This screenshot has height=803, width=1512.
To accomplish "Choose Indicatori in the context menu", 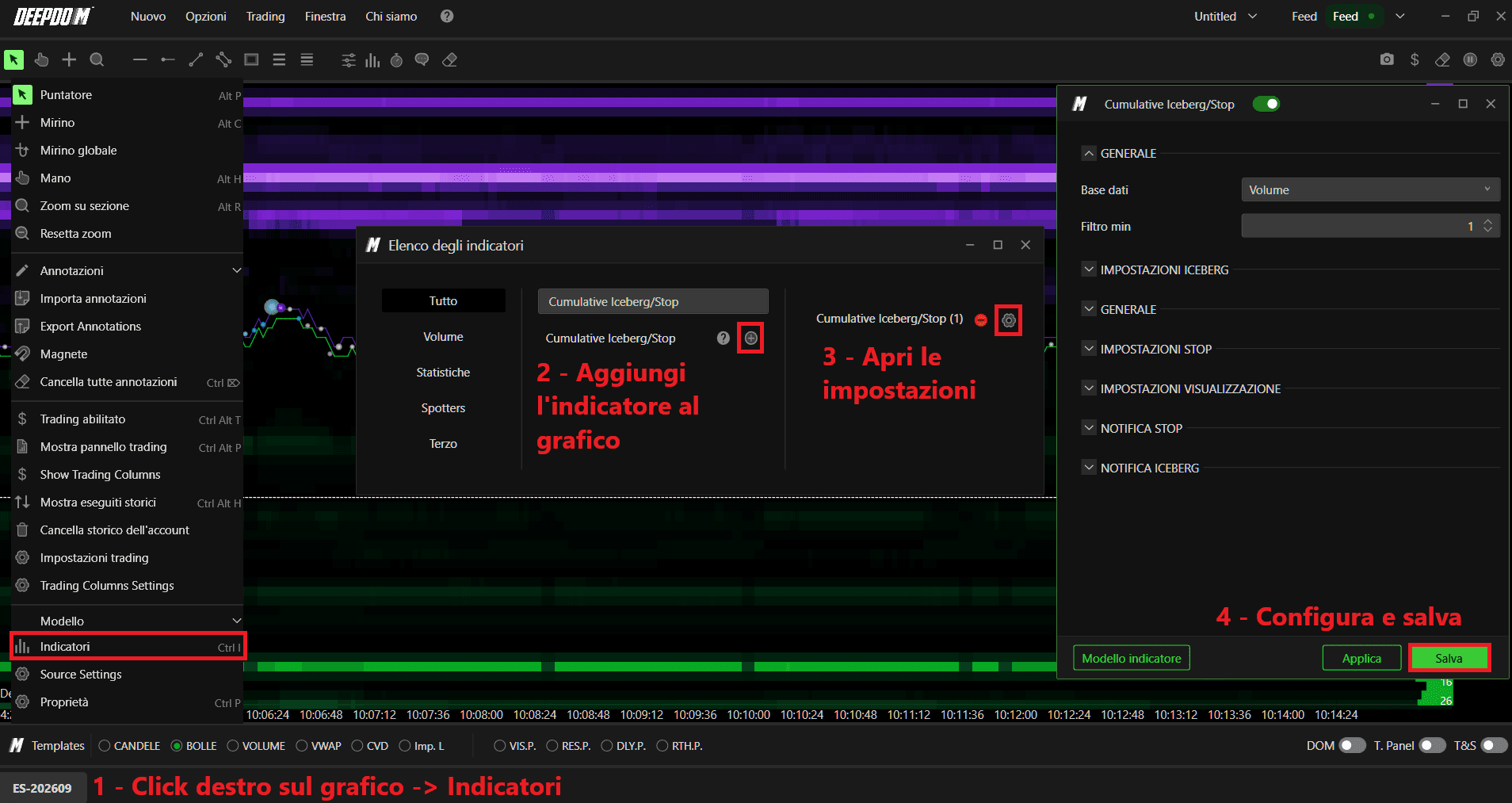I will pos(128,647).
